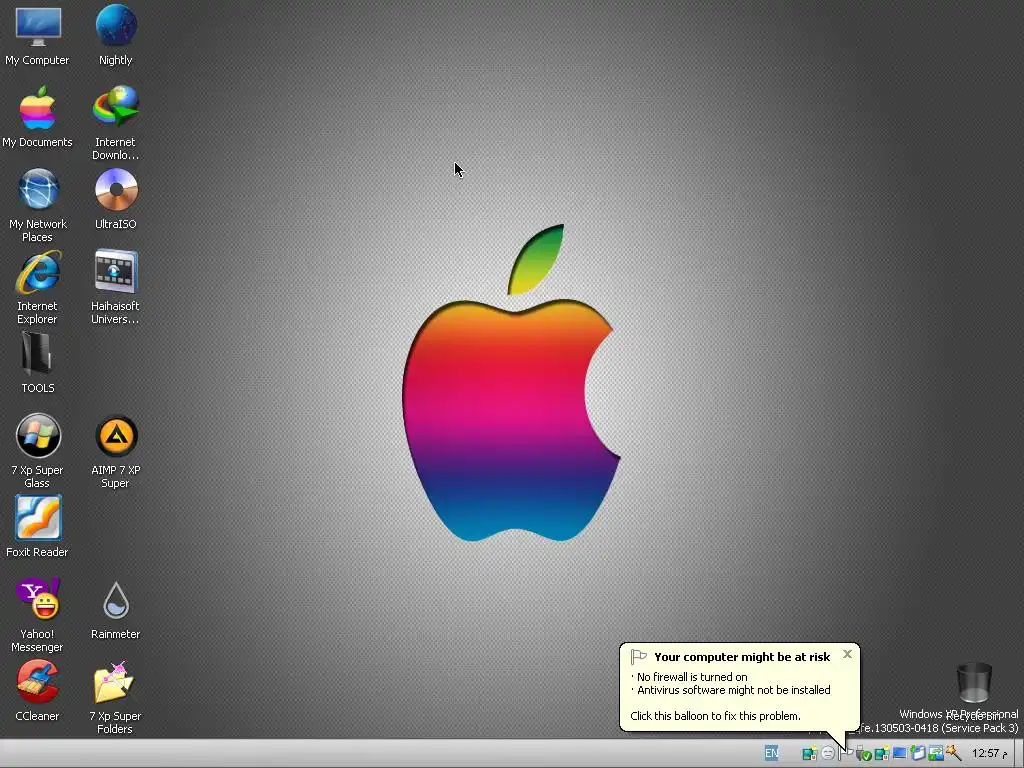The image size is (1024, 768).
Task: Click the blue monitor tray icon
Action: (899, 753)
